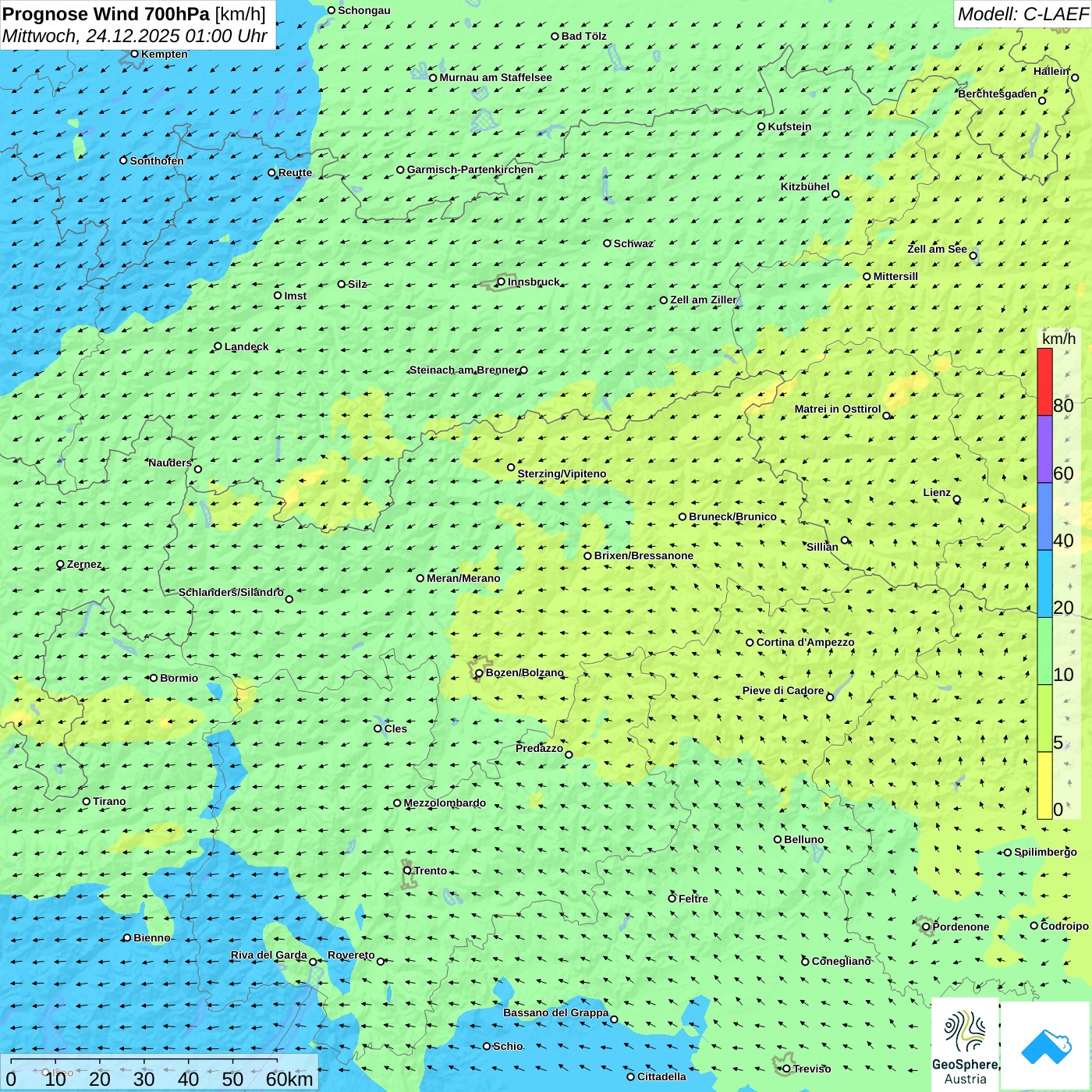Select the yellow 0–5 km/h legend band
Image resolution: width=1092 pixels, height=1092 pixels.
coord(1044,785)
